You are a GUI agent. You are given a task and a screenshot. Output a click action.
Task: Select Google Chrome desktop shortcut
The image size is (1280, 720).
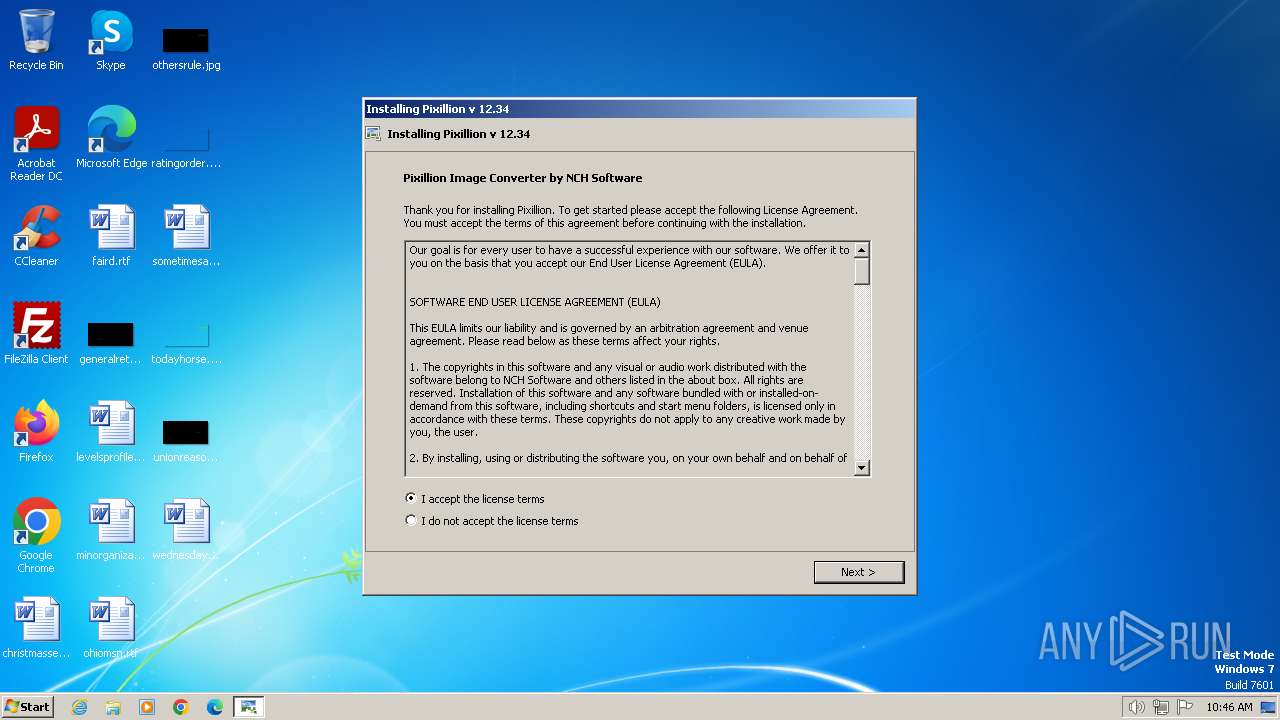(36, 536)
